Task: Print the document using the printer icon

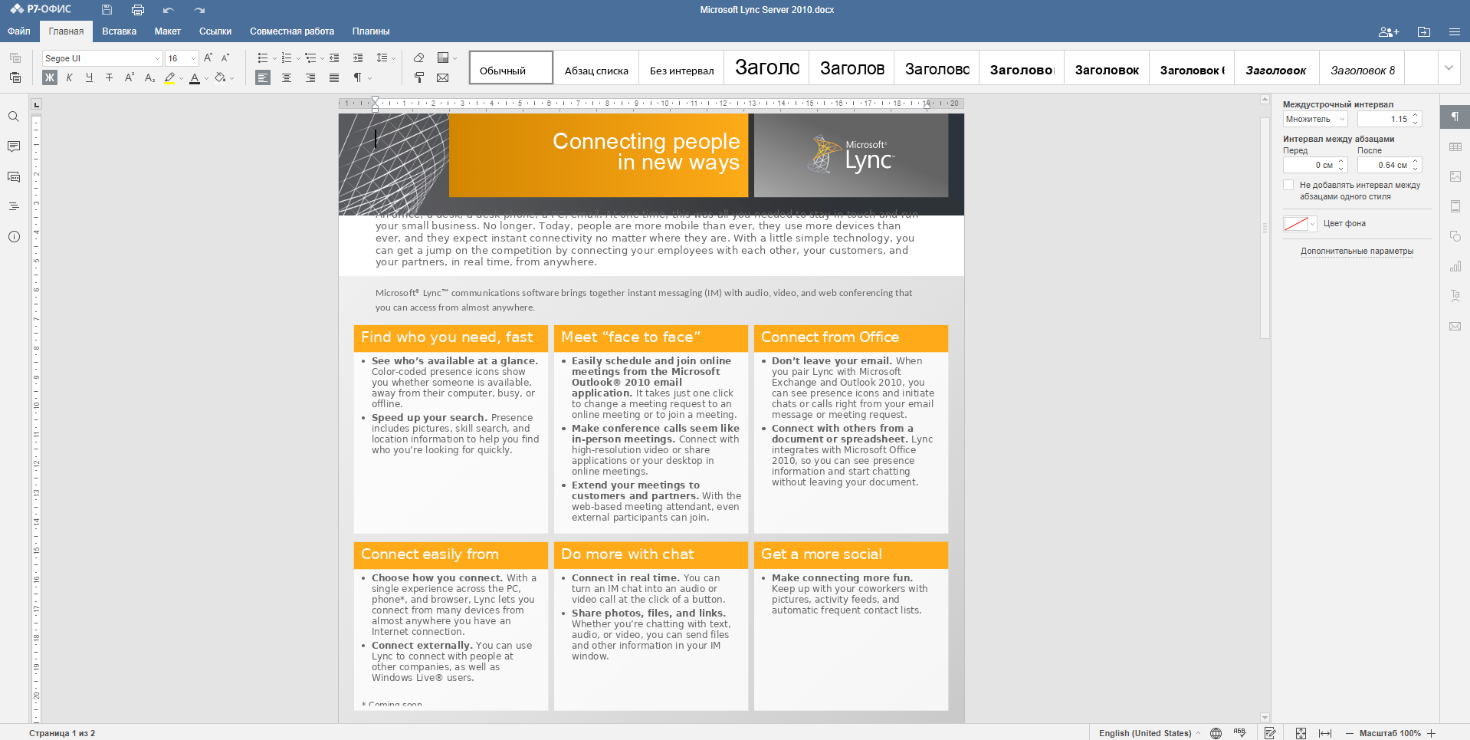Action: 138,9
